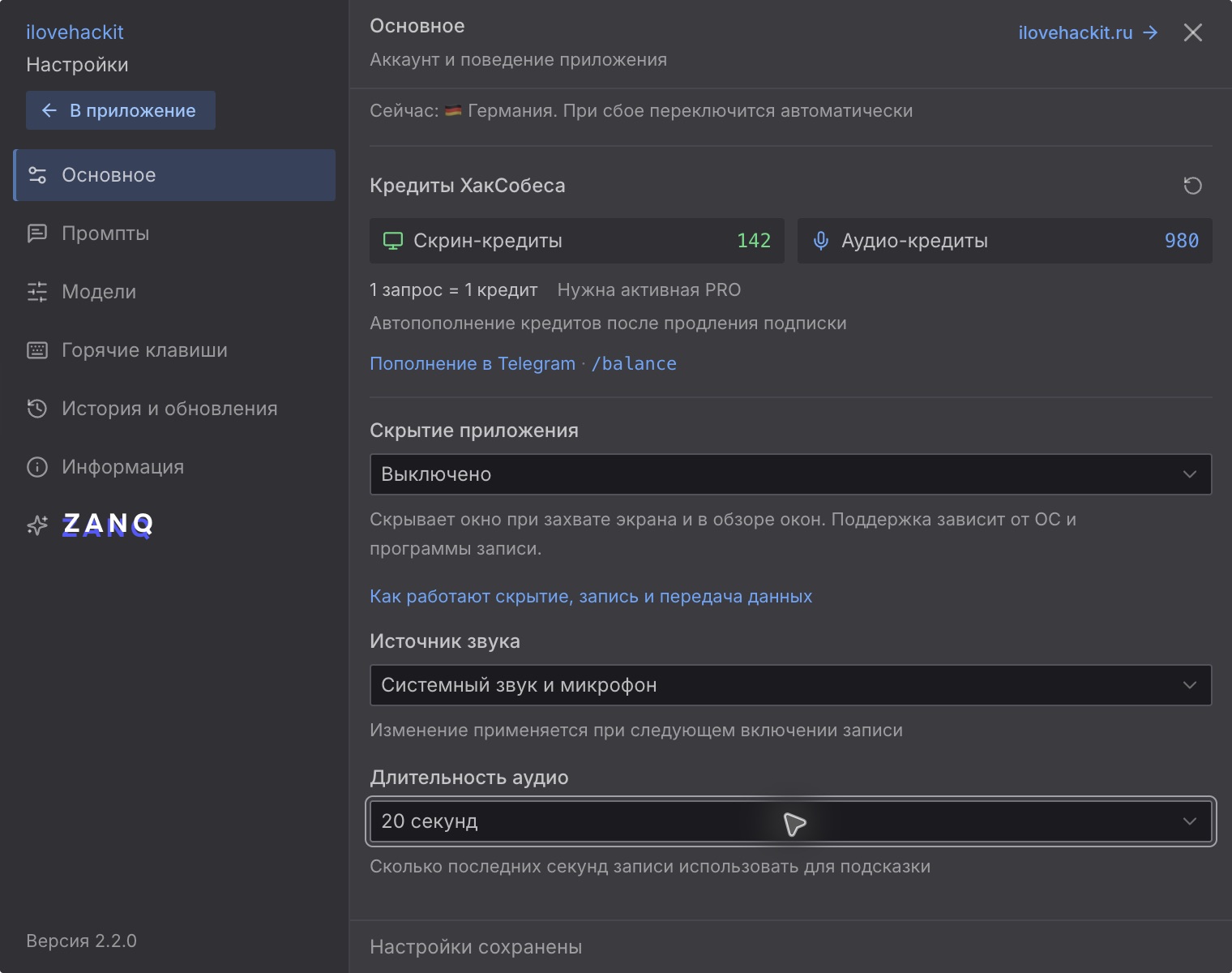Click the microphone icon beside Аудио-кредиты
Image resolution: width=1232 pixels, height=973 pixels.
pyautogui.click(x=821, y=241)
